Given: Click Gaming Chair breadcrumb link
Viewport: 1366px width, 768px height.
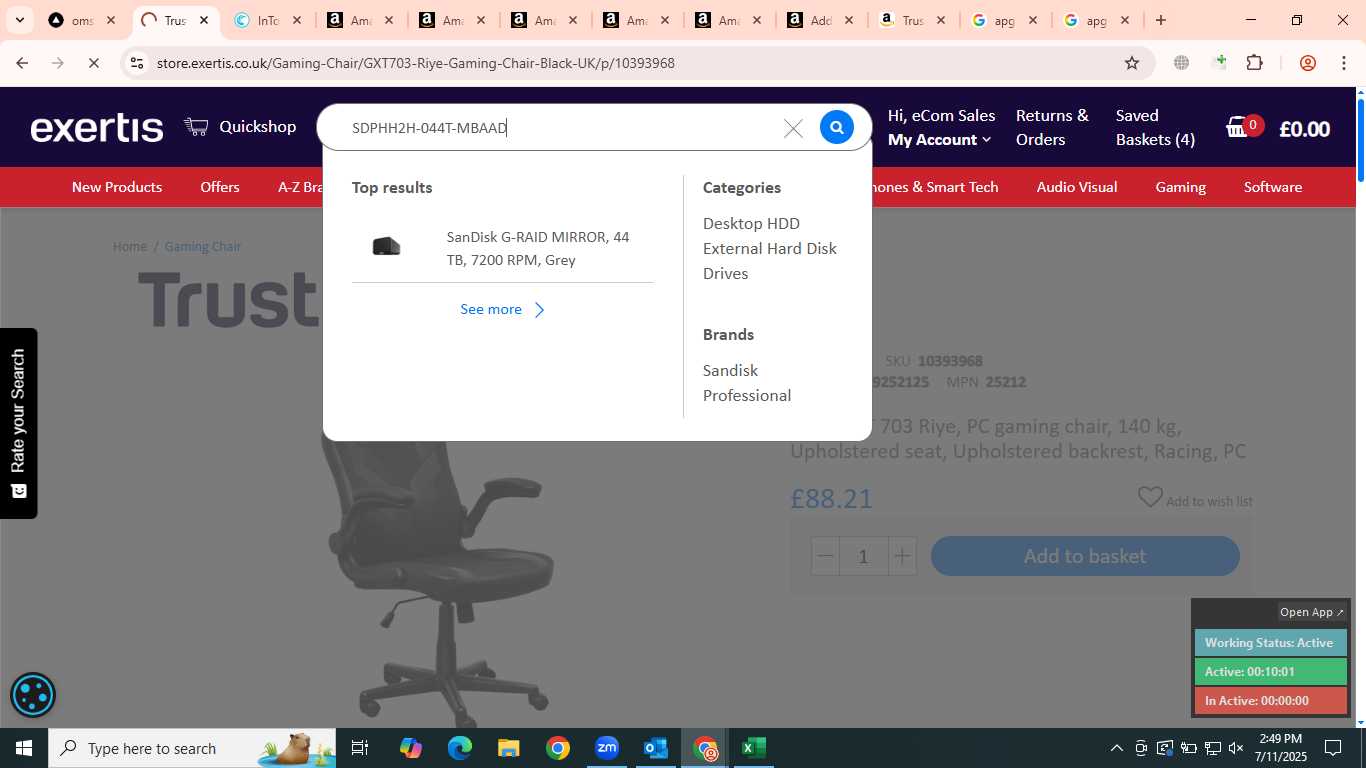Looking at the screenshot, I should (x=203, y=246).
